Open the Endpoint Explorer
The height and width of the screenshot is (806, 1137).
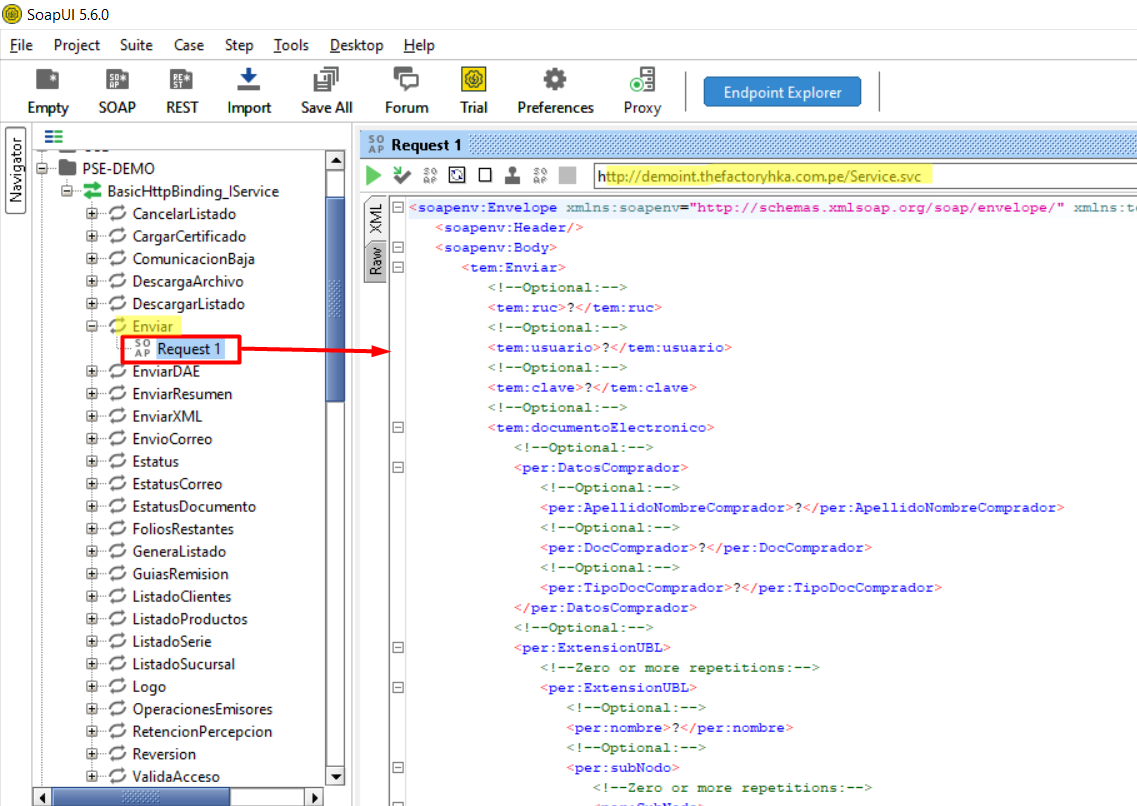tap(782, 92)
